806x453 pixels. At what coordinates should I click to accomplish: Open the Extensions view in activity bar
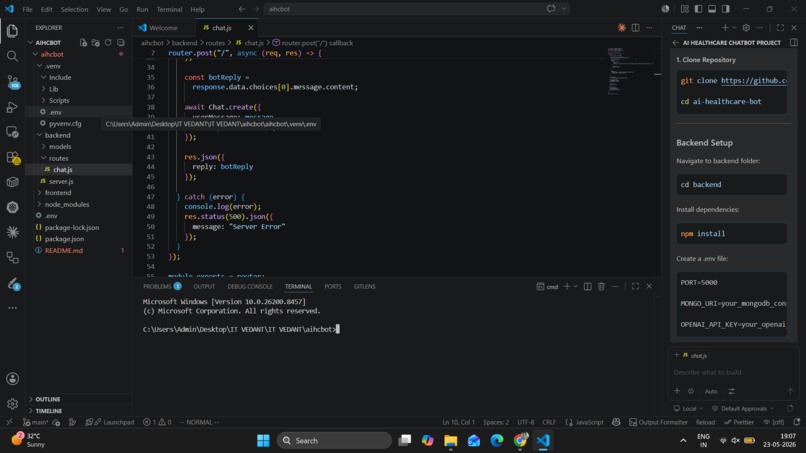tap(12, 157)
